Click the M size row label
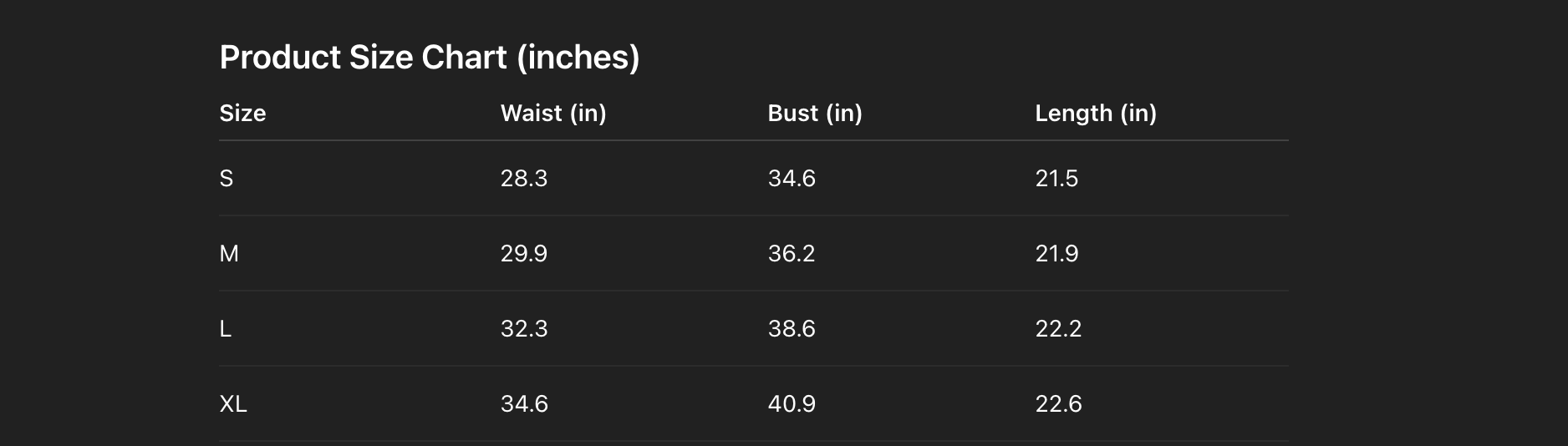Image resolution: width=1568 pixels, height=446 pixels. coord(229,254)
